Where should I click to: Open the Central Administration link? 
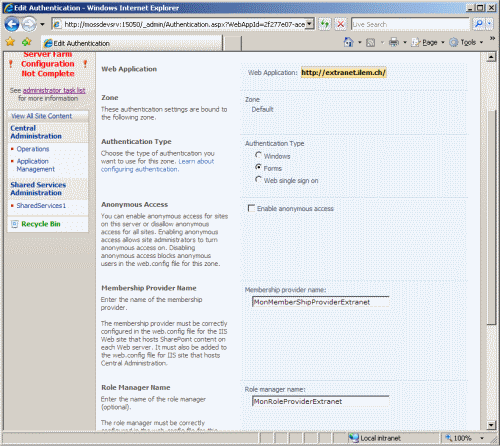click(36, 132)
